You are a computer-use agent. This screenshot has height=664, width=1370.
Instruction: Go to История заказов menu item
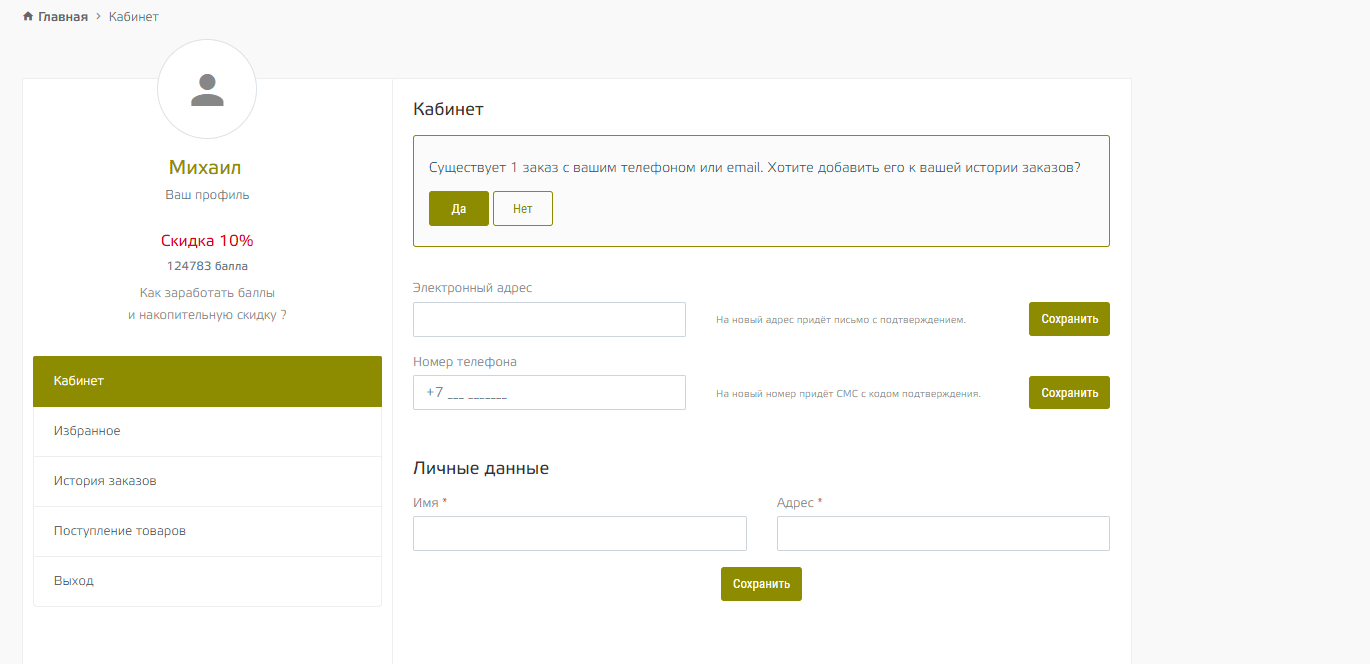[x=207, y=481]
